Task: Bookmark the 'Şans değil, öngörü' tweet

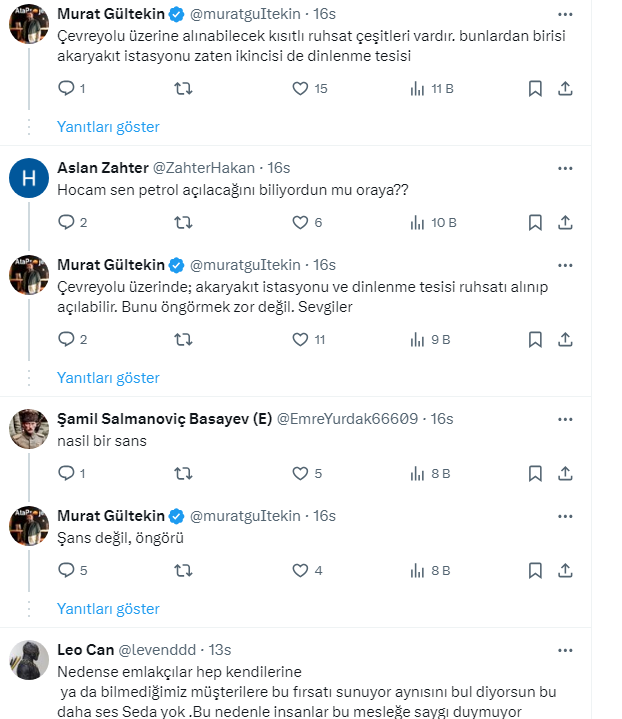Action: tap(535, 571)
